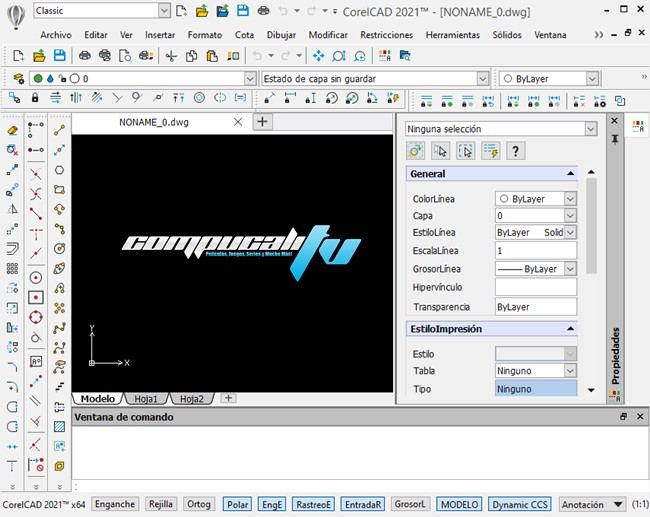This screenshot has width=650, height=517.
Task: Toggle Dynamic CCS in status bar
Action: point(520,505)
